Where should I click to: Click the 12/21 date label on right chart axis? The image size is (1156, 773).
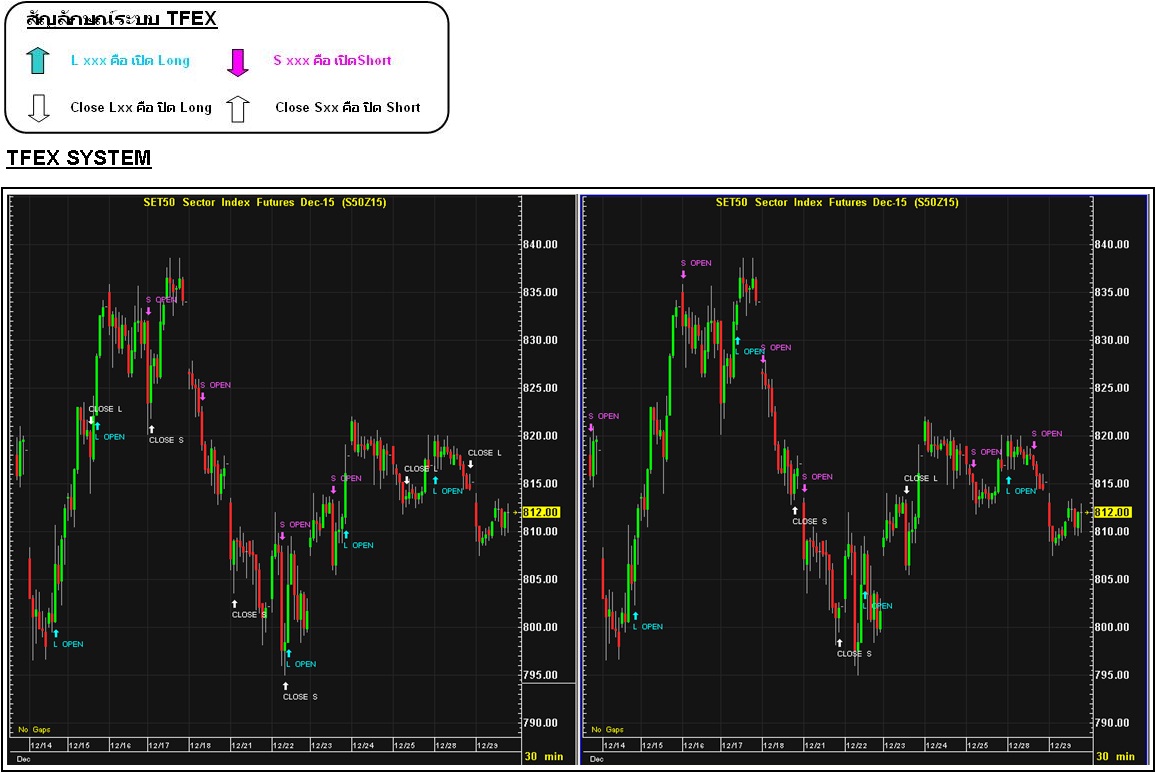tap(815, 745)
